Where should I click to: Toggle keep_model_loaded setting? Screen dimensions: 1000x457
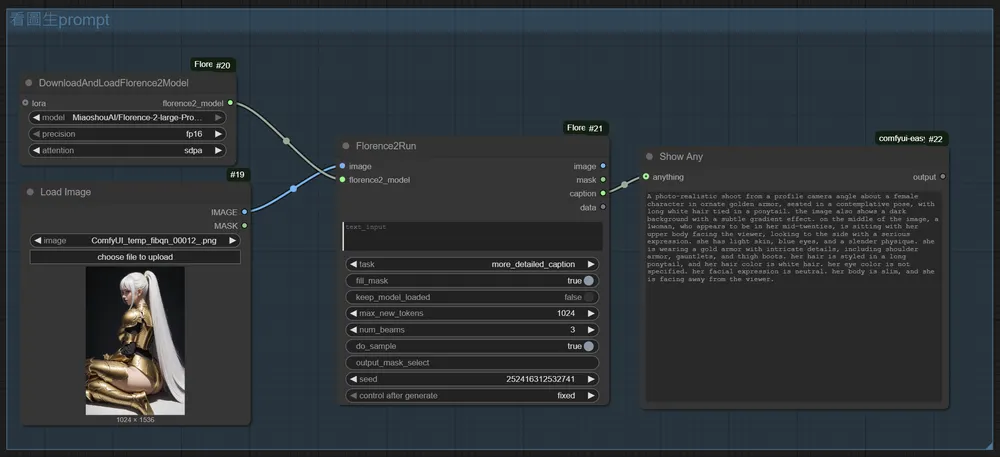(x=589, y=297)
